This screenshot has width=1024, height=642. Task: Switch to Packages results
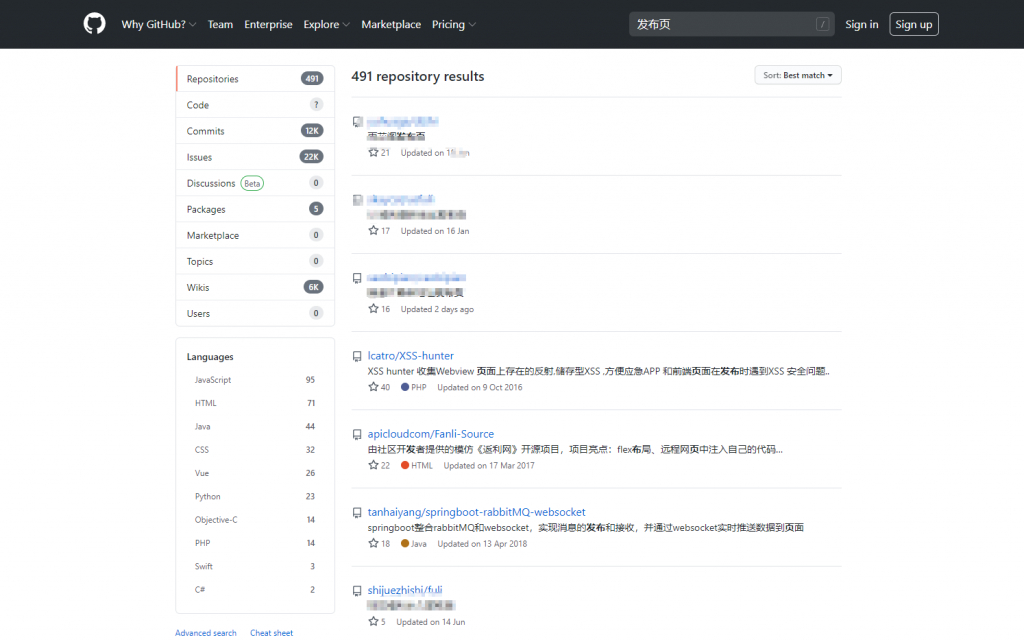(x=255, y=209)
